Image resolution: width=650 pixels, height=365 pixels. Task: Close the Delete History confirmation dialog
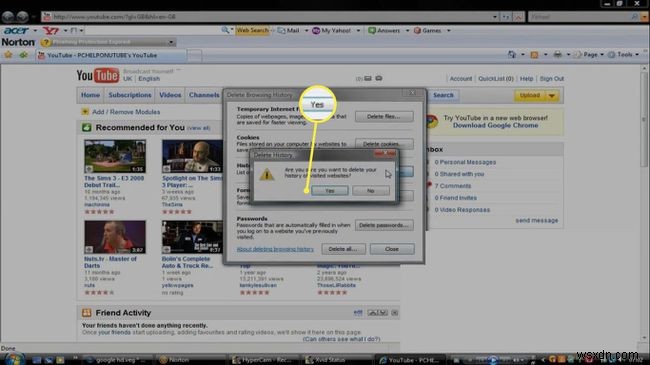pos(385,154)
